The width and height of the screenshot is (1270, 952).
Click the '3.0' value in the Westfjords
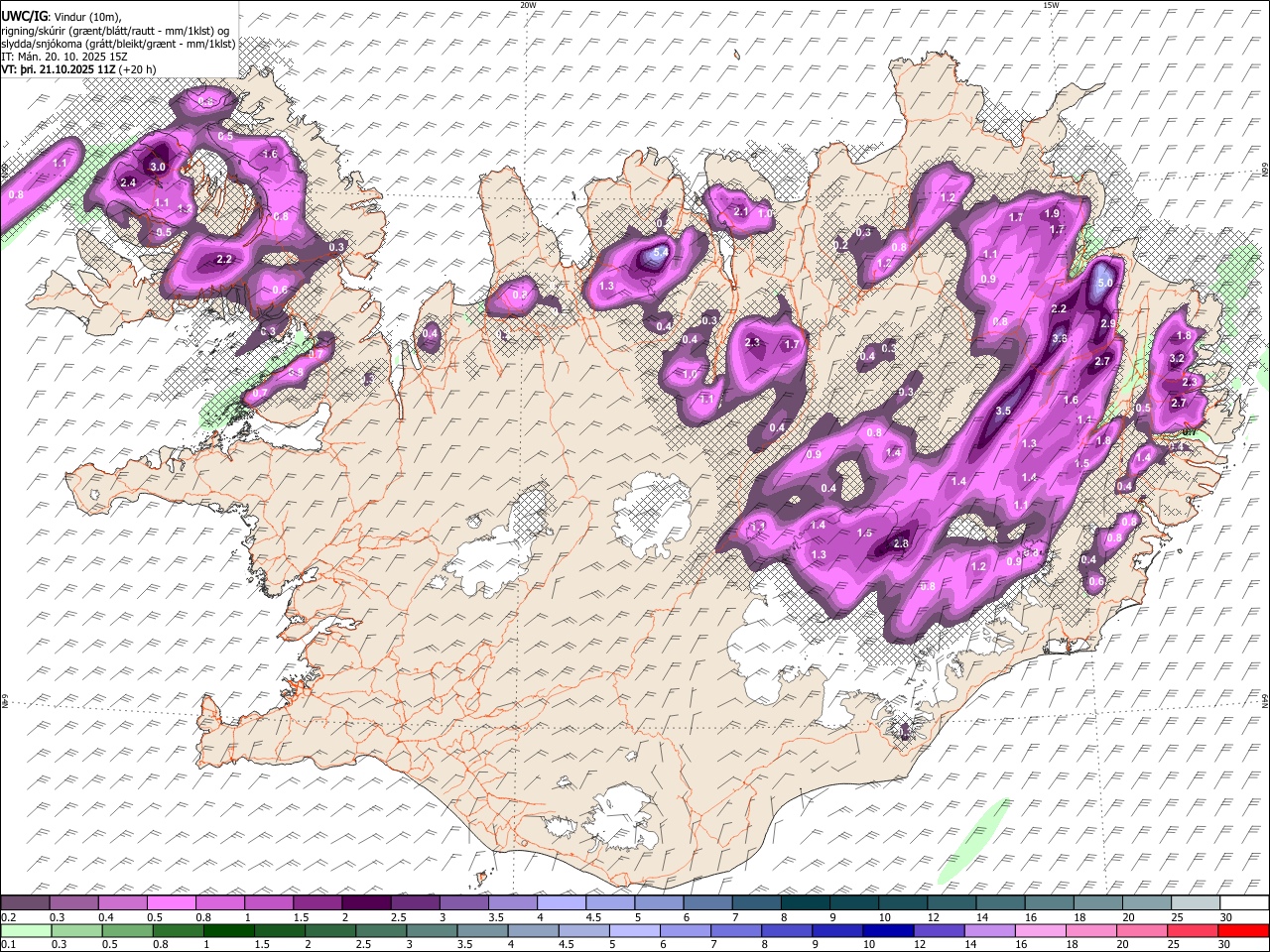click(x=157, y=168)
